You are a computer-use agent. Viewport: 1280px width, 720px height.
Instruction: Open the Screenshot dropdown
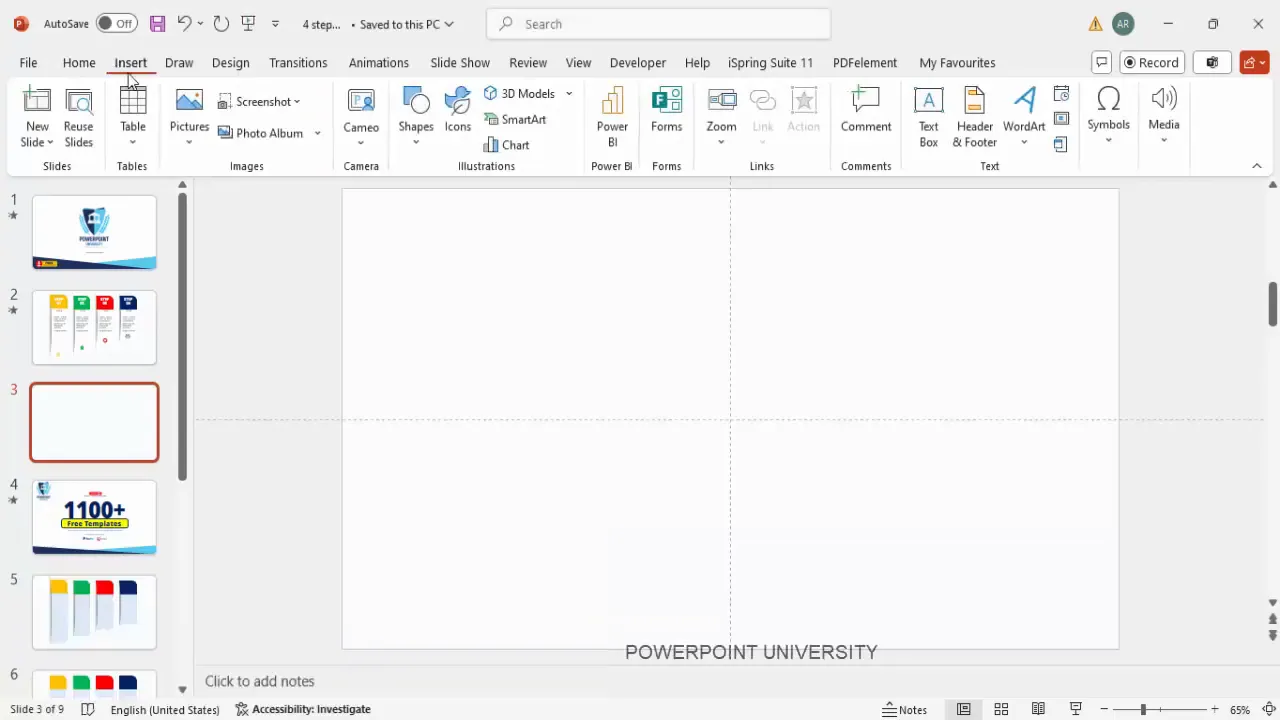coord(295,101)
